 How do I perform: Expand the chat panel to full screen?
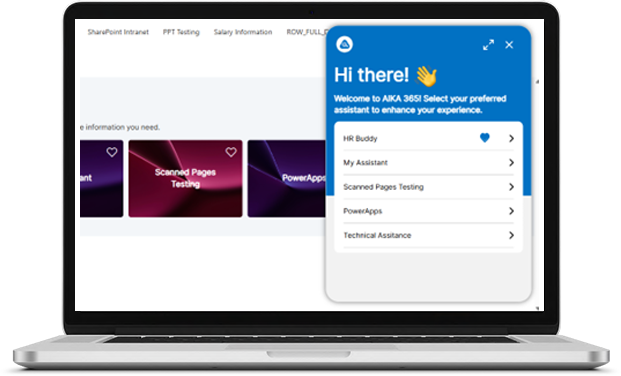tap(488, 45)
